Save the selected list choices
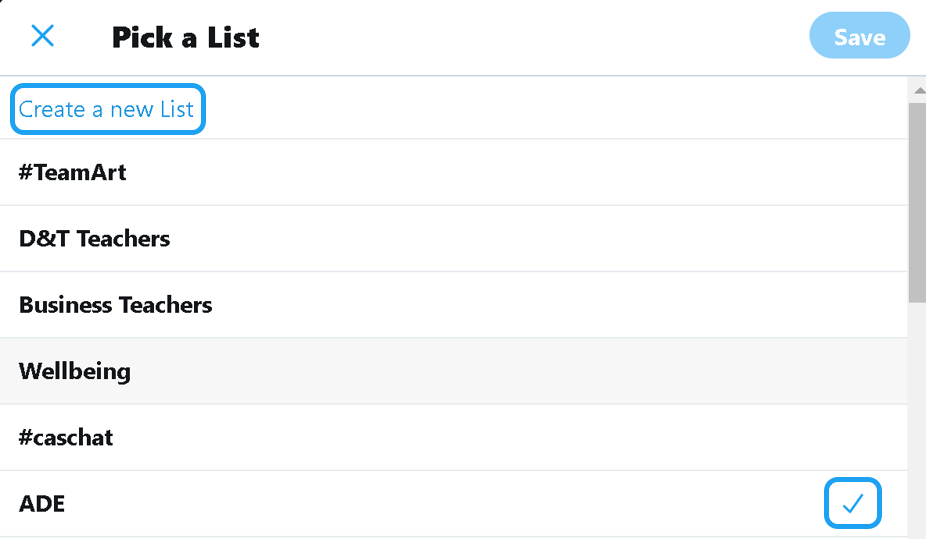 point(859,37)
